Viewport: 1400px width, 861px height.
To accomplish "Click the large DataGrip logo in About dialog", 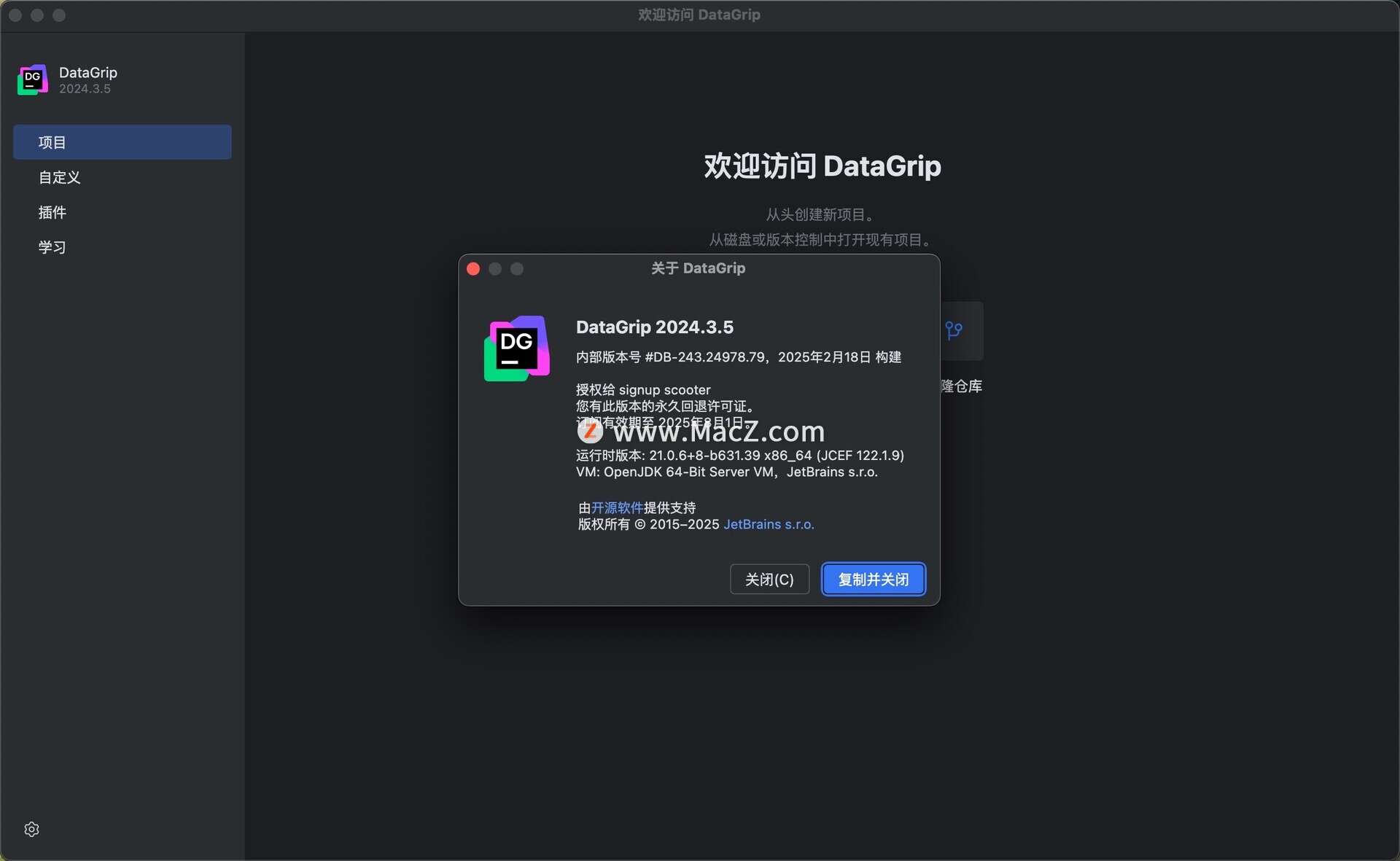I will (x=516, y=348).
